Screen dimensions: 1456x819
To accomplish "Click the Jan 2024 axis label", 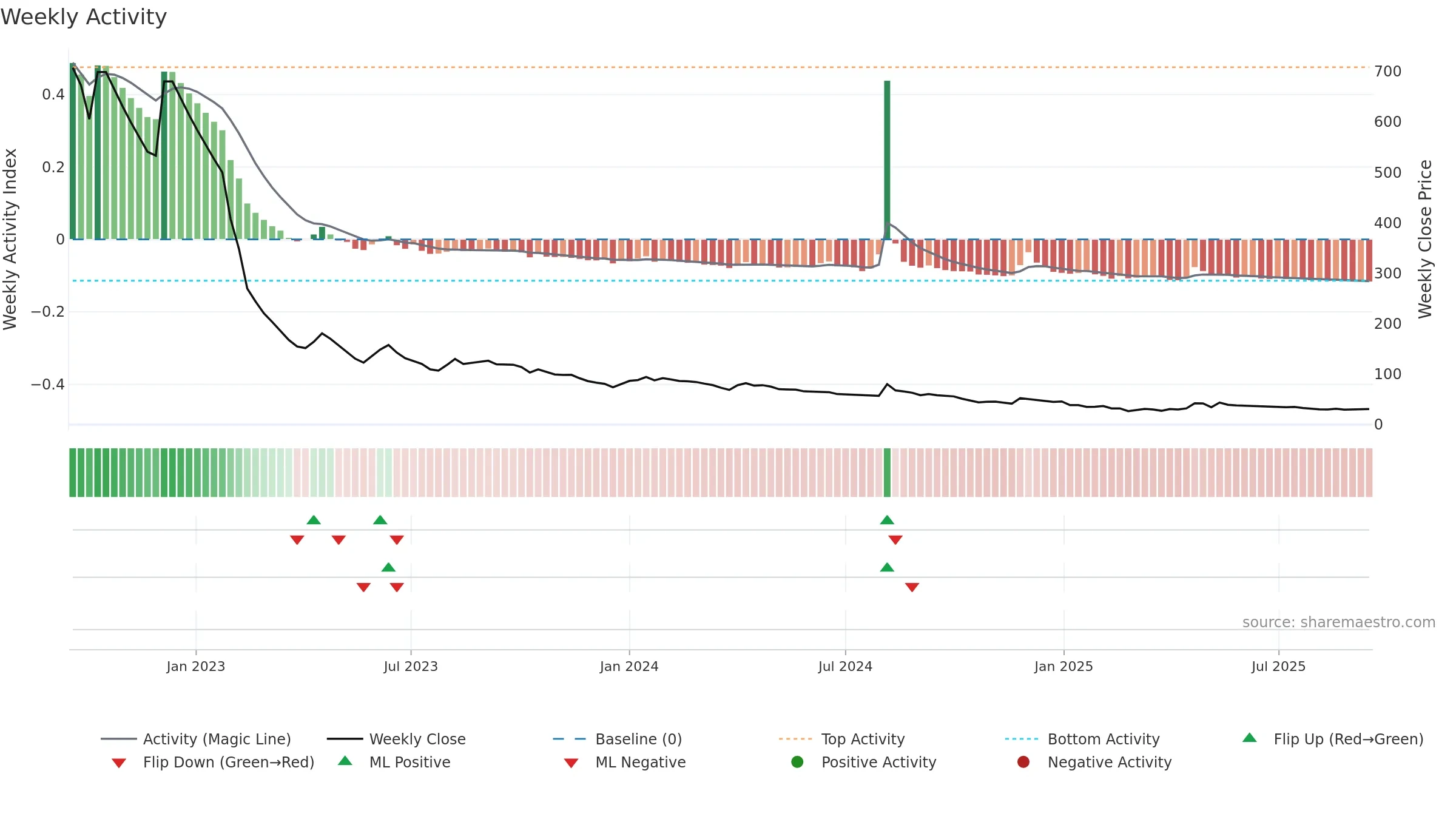I will click(x=629, y=666).
